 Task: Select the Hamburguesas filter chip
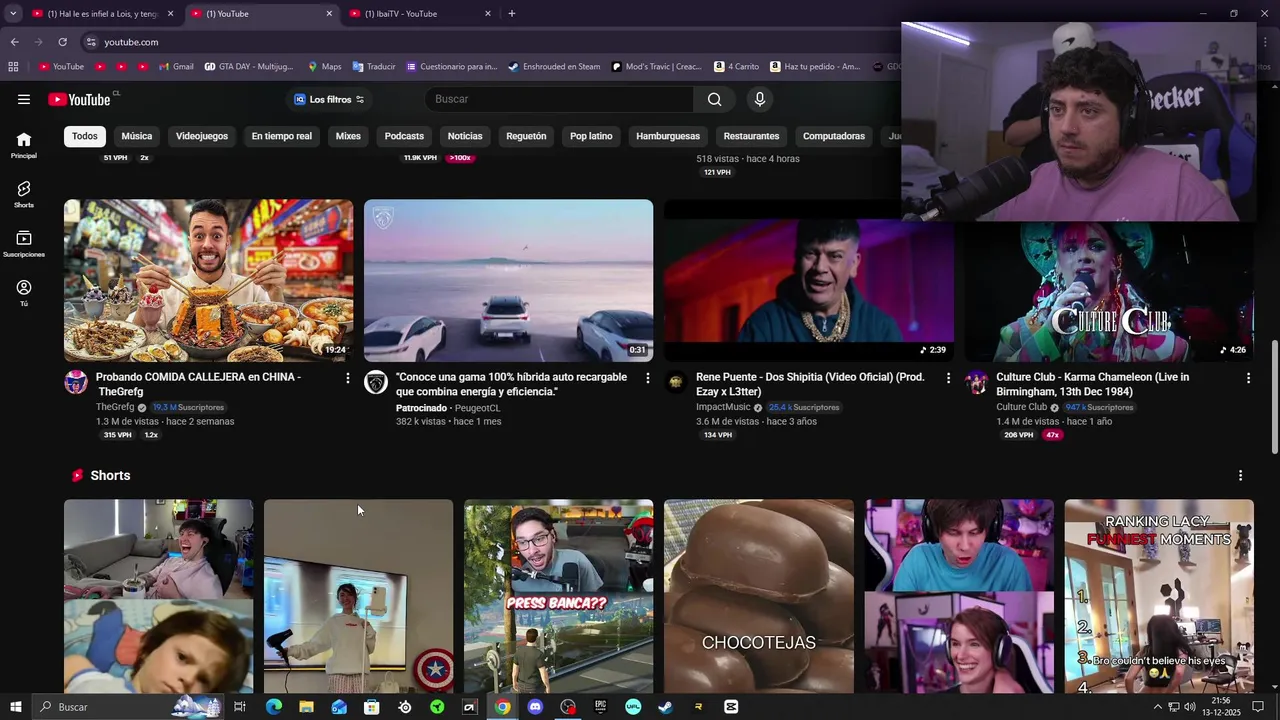[668, 136]
